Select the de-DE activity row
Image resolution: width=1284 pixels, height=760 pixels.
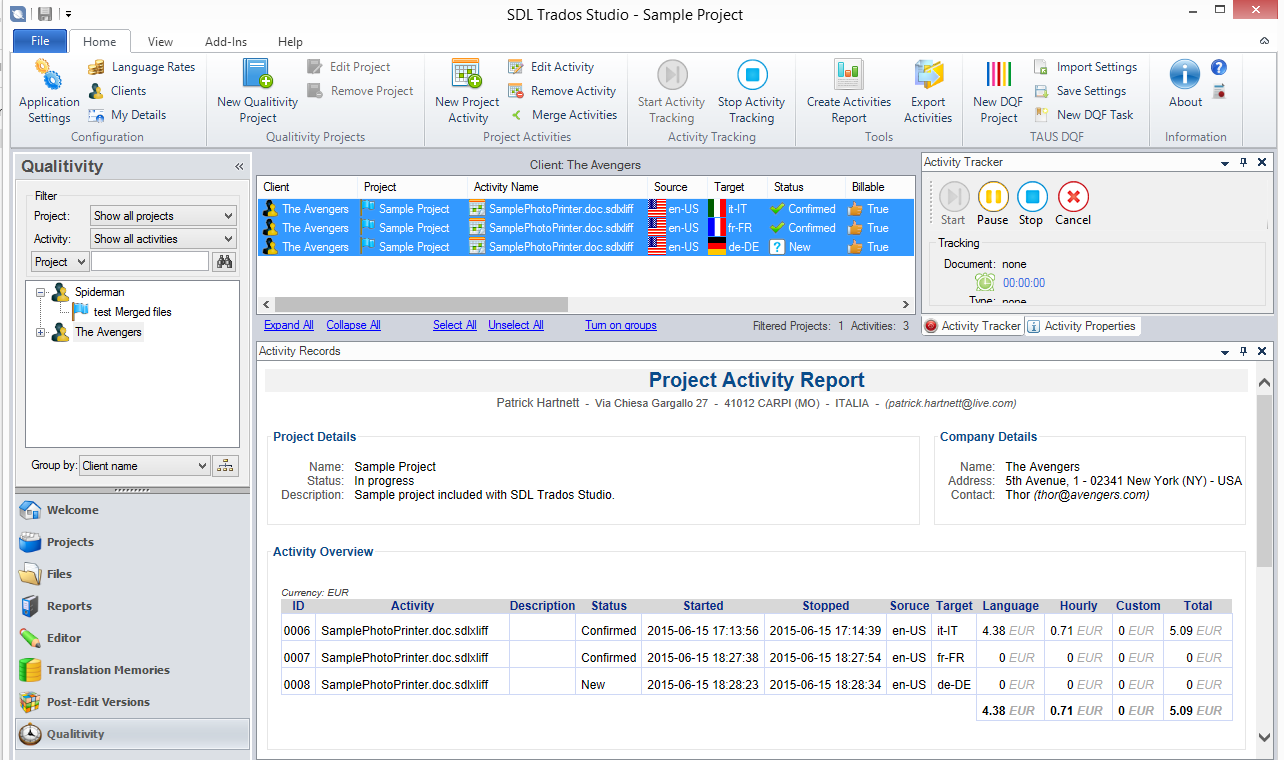585,247
